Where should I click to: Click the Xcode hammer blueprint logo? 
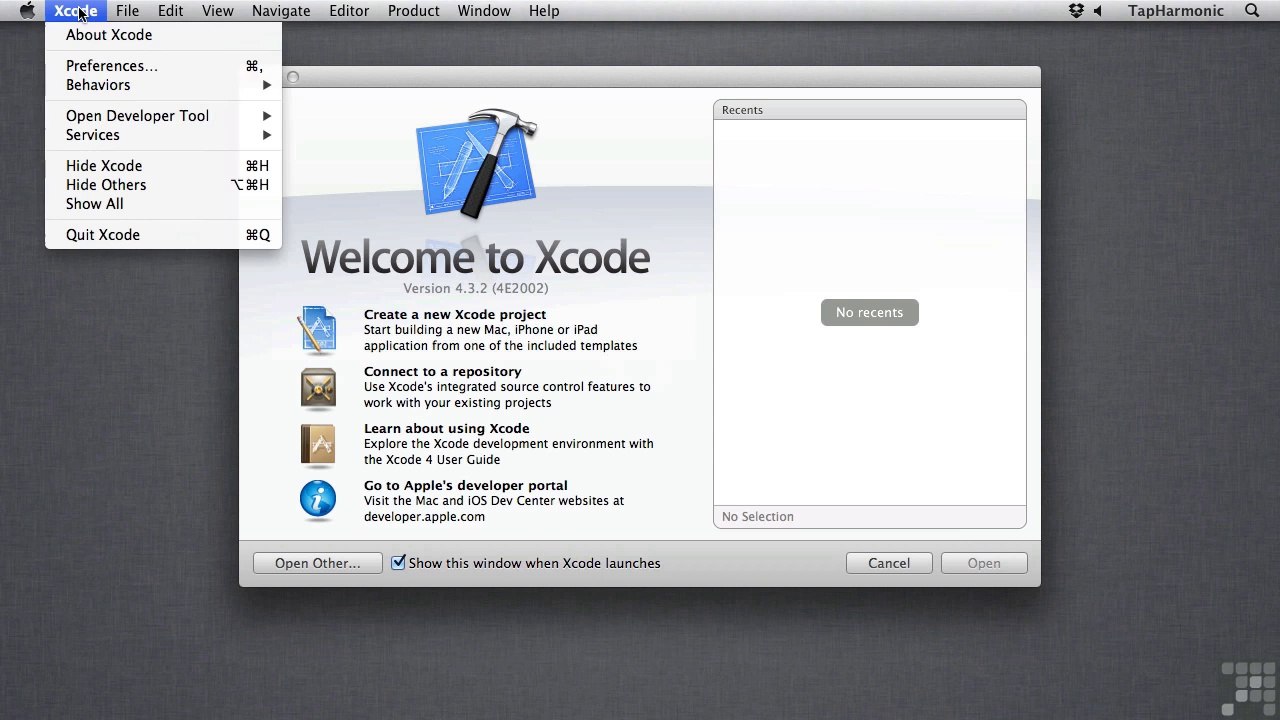[x=477, y=163]
